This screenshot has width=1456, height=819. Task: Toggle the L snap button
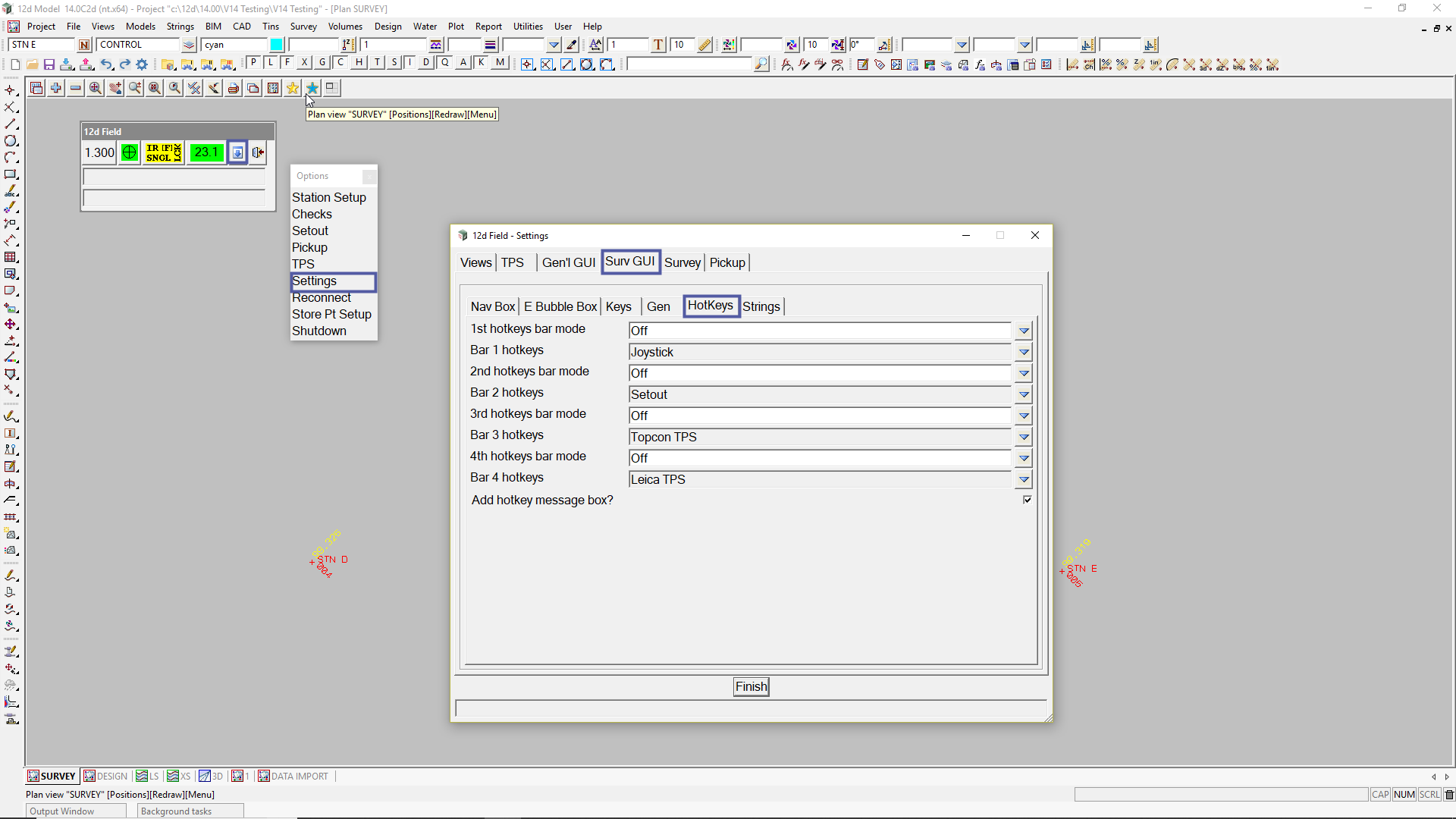click(x=271, y=63)
